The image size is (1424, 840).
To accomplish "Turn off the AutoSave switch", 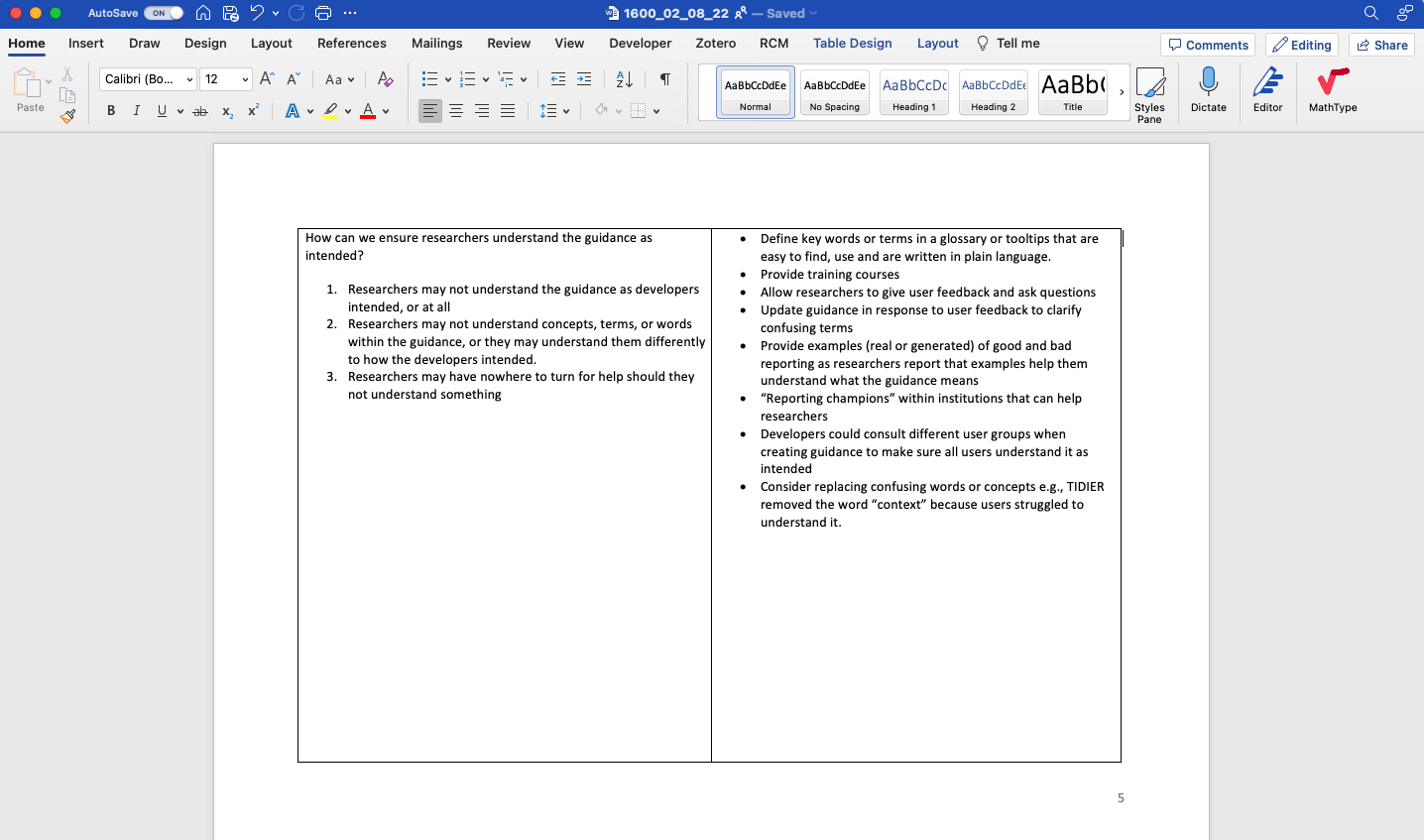I will 164,13.
